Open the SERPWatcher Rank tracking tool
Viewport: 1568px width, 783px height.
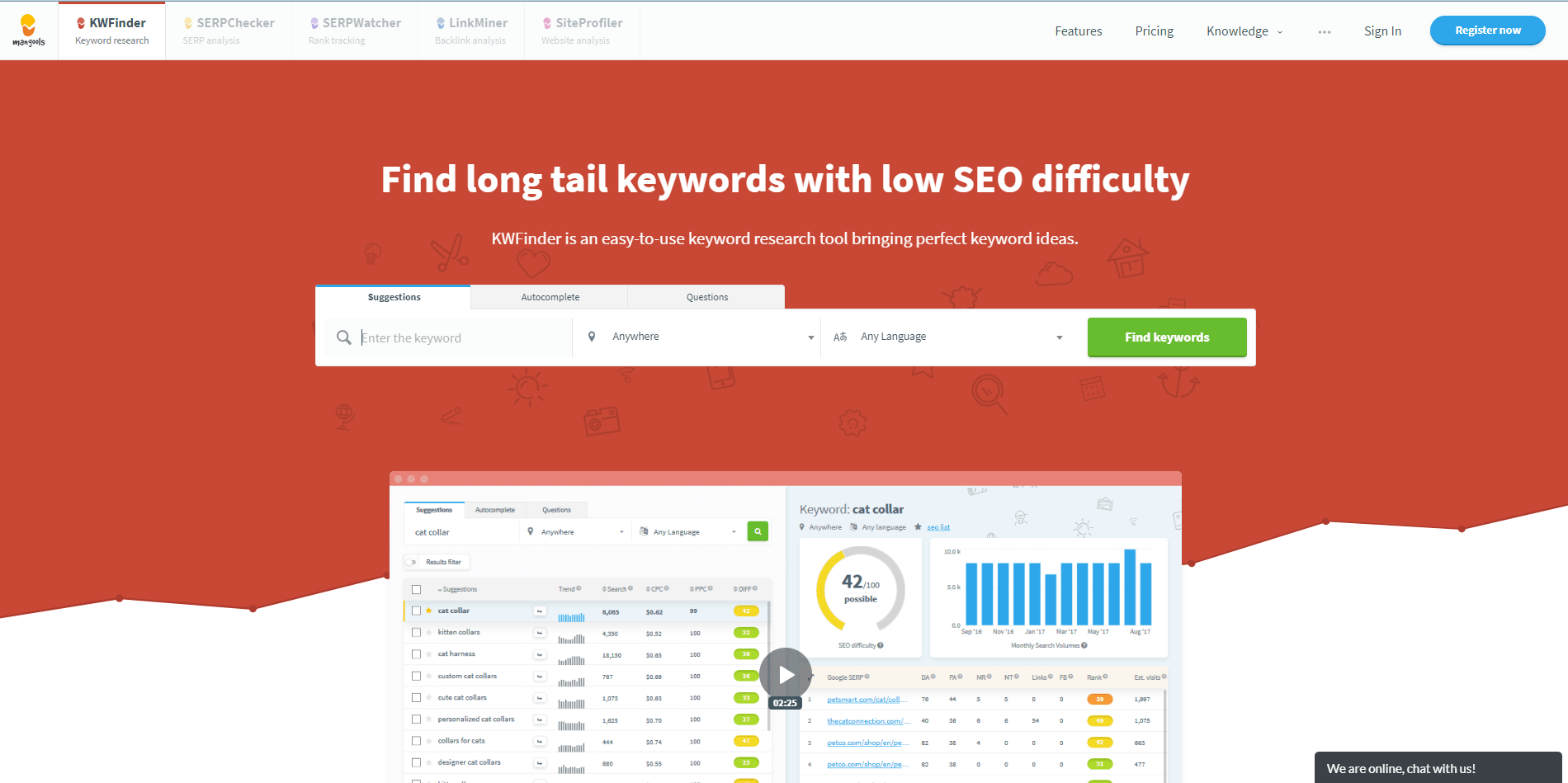[355, 31]
